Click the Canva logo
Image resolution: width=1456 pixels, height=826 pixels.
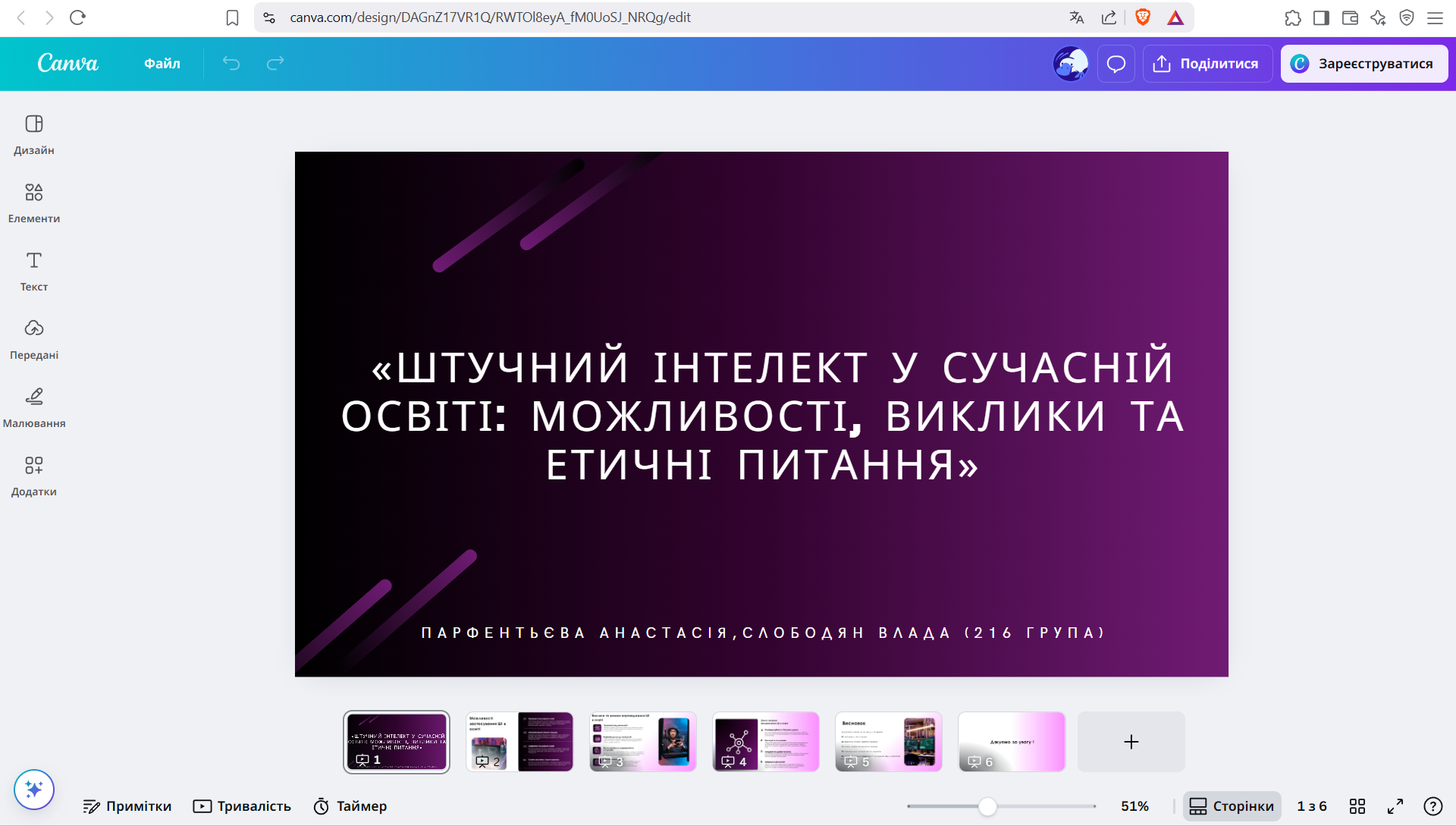68,63
